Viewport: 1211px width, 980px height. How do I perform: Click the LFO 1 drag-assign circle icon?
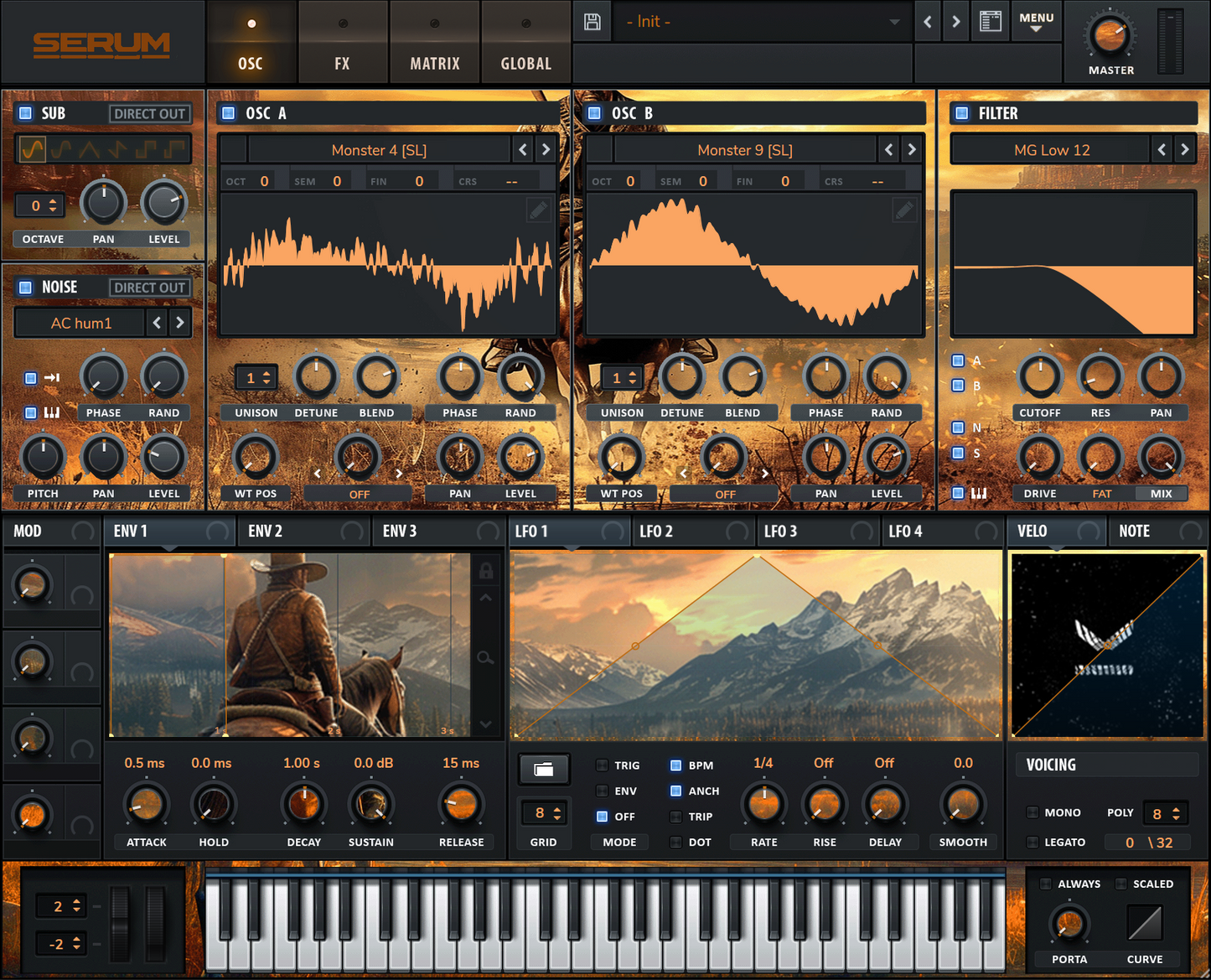(x=613, y=531)
